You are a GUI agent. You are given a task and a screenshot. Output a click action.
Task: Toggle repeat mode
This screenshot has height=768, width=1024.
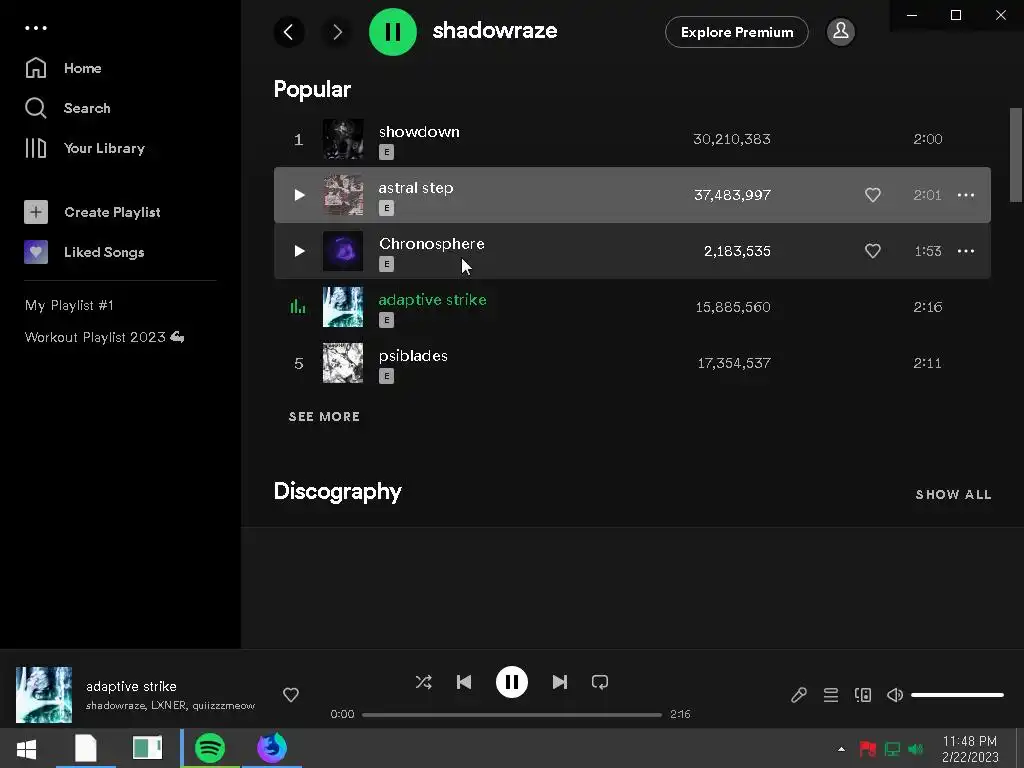coord(600,682)
